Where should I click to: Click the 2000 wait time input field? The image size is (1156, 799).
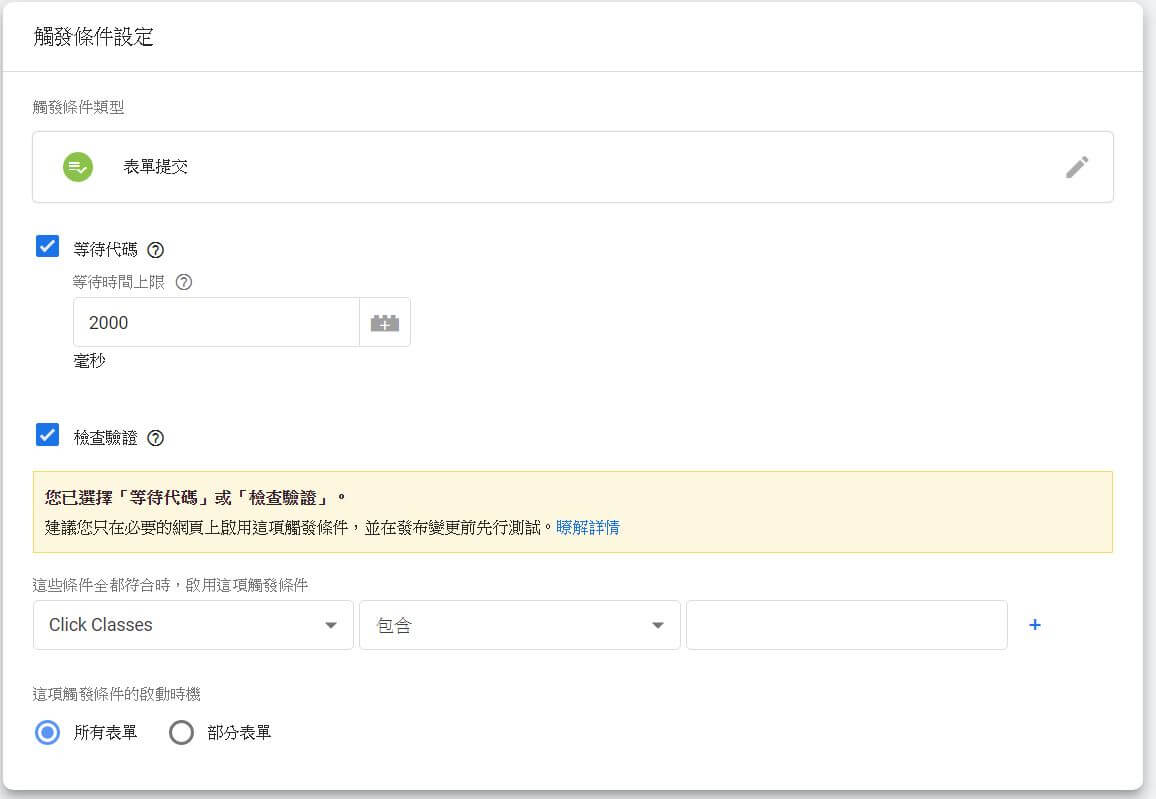[215, 323]
